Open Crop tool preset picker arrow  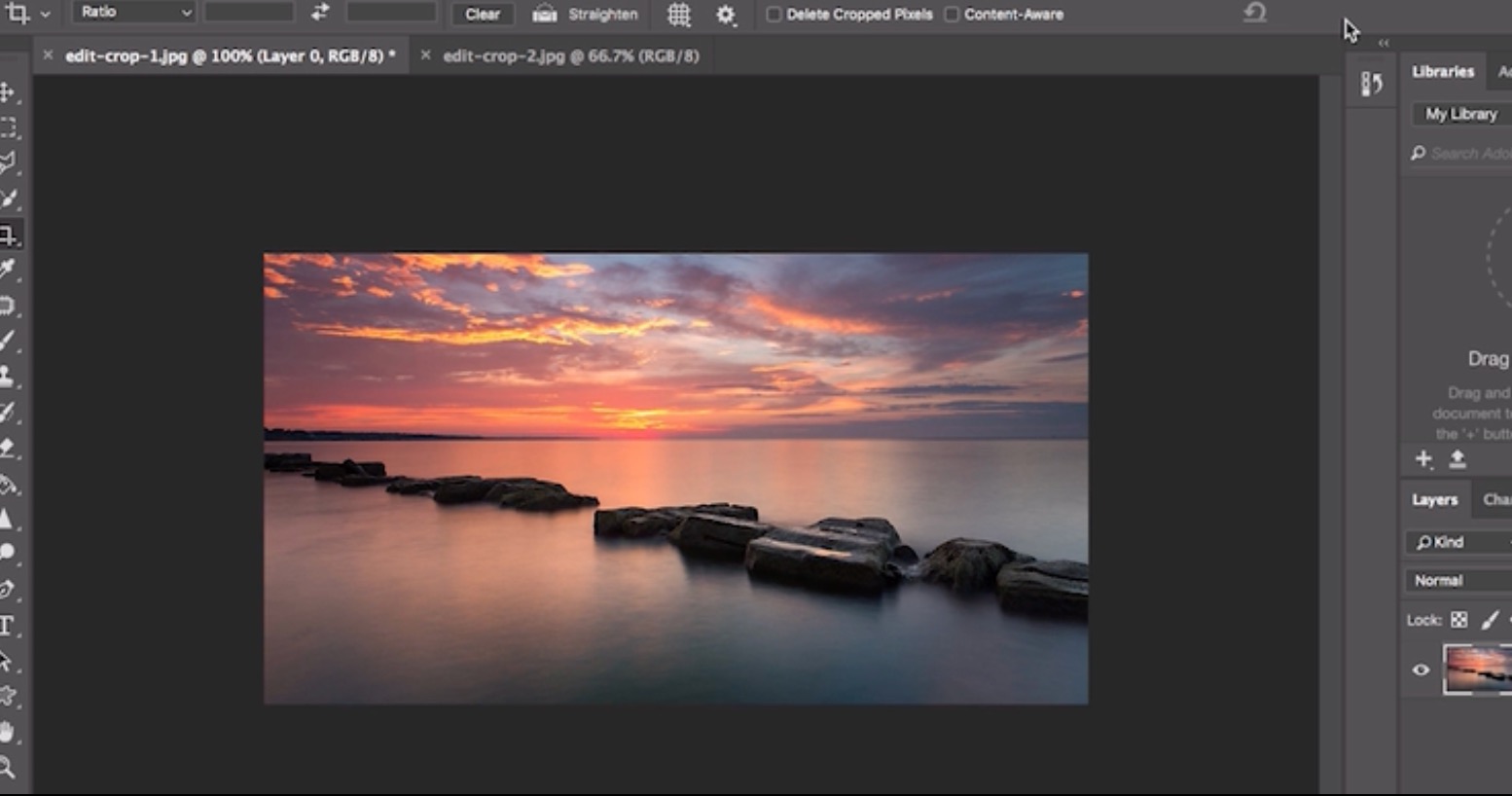coord(45,14)
